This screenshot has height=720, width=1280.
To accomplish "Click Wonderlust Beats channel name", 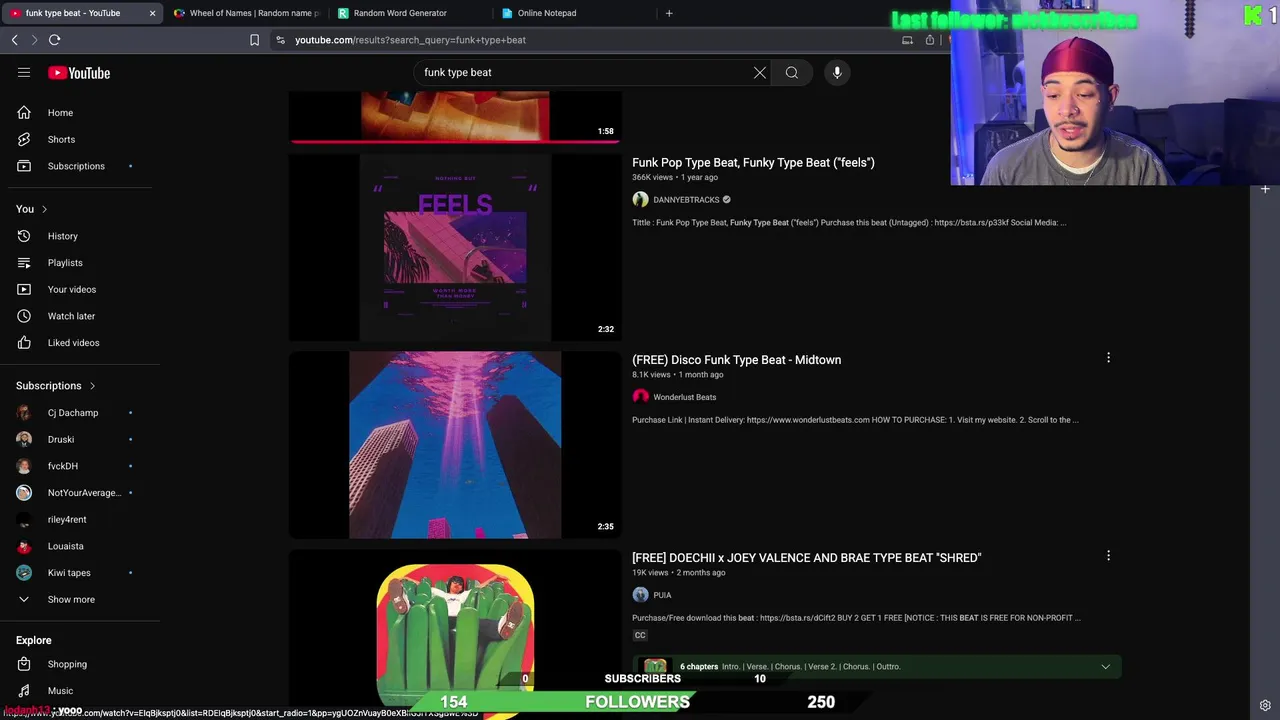I will click(684, 397).
